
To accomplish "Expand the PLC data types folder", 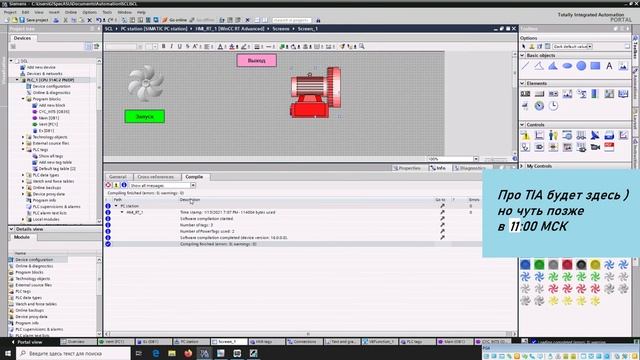I will coord(23,175).
